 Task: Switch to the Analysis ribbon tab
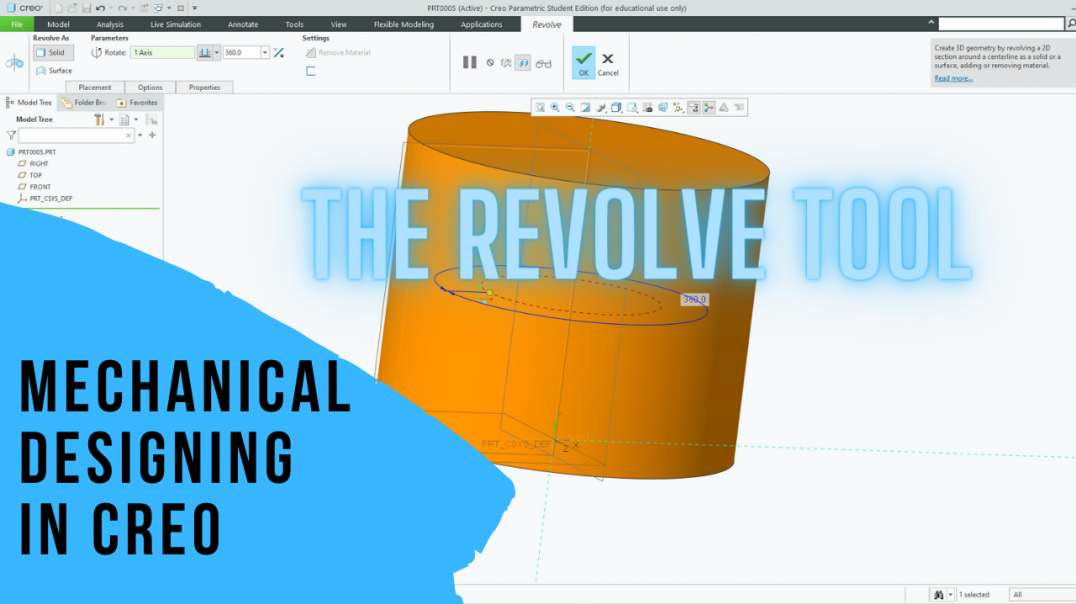click(110, 24)
